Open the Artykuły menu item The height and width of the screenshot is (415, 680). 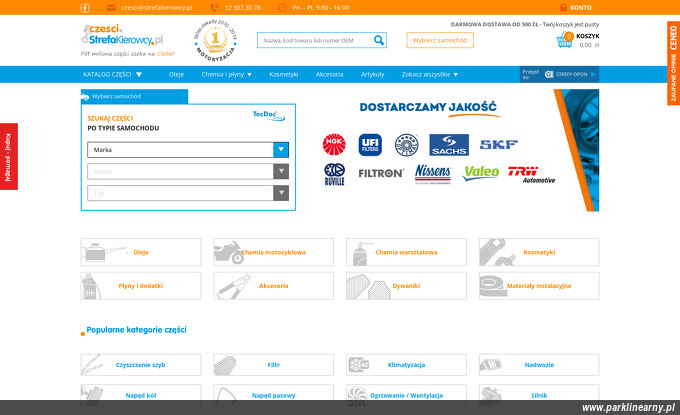(x=373, y=75)
